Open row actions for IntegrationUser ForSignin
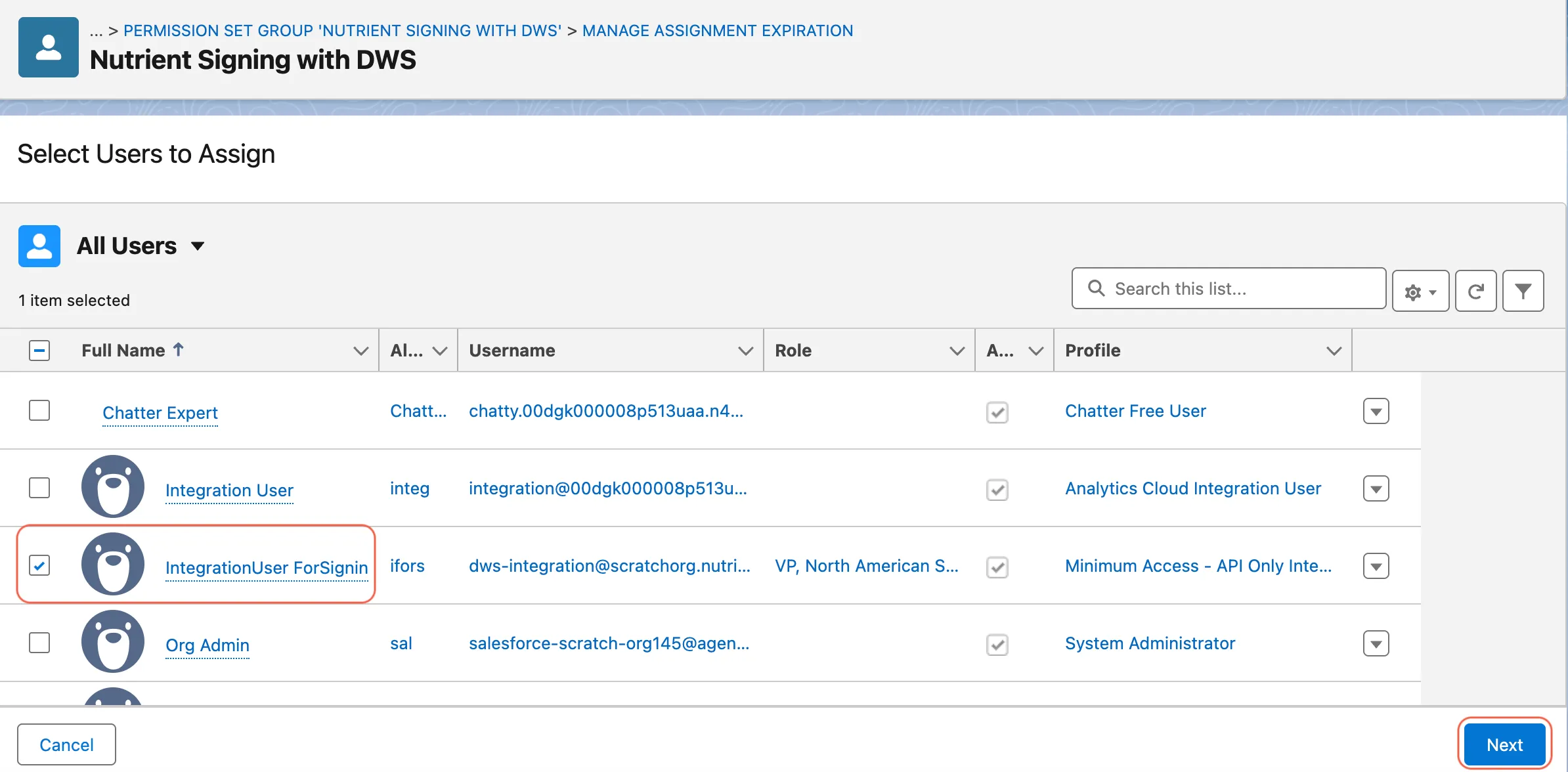1568x772 pixels. 1376,567
